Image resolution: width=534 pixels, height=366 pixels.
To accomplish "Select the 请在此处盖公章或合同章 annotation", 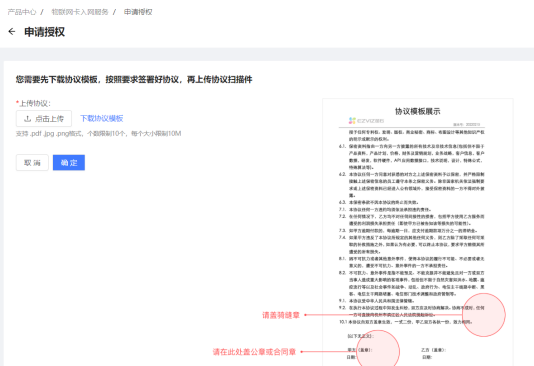I will pyautogui.click(x=254, y=352).
